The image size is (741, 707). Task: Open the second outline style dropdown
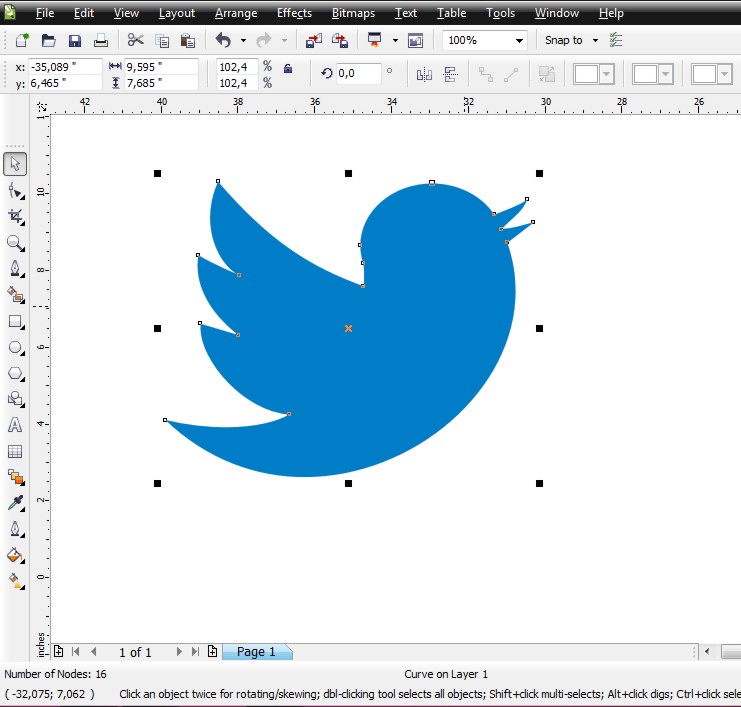click(x=665, y=74)
